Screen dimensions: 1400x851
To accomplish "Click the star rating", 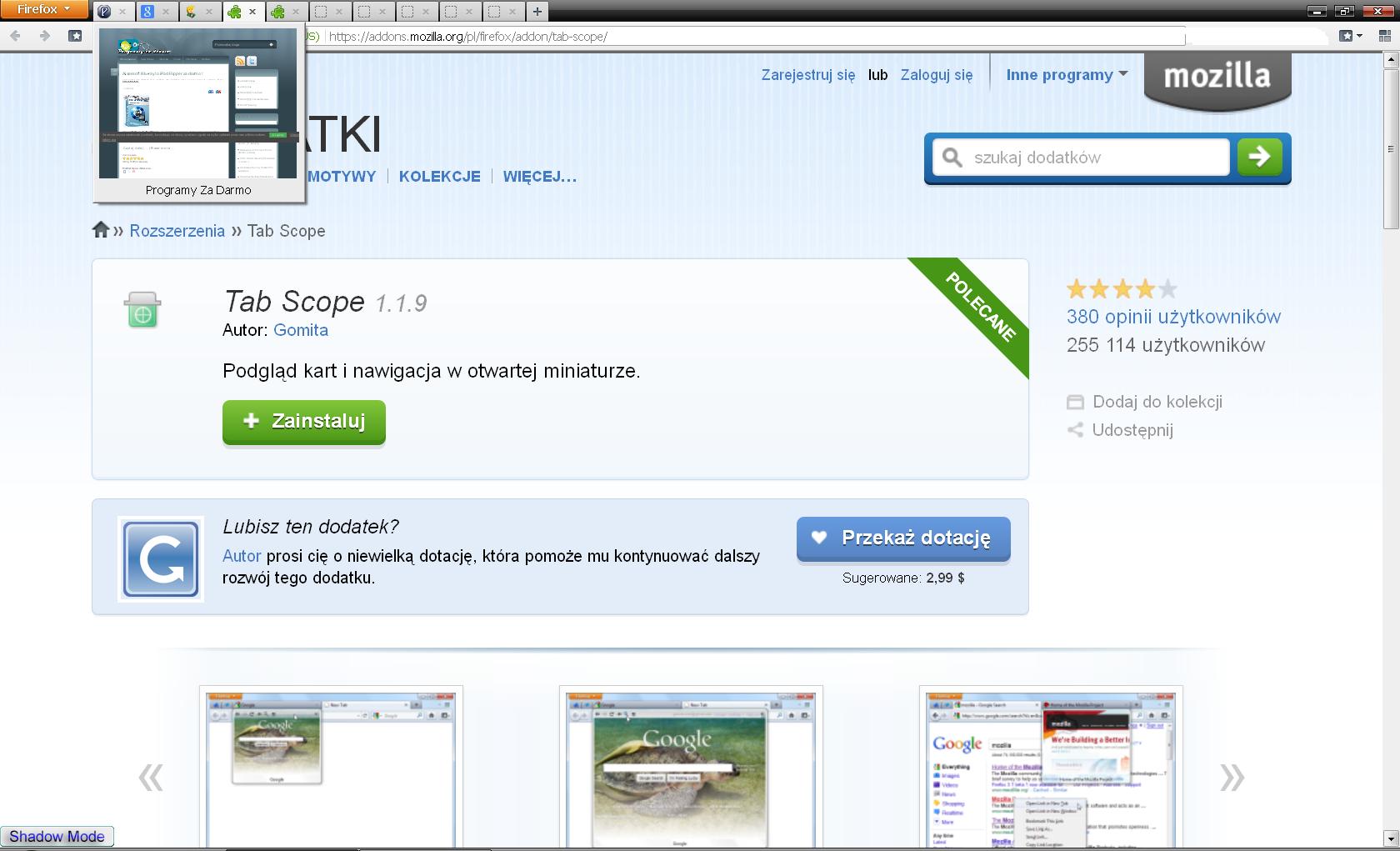I will pos(1122,289).
